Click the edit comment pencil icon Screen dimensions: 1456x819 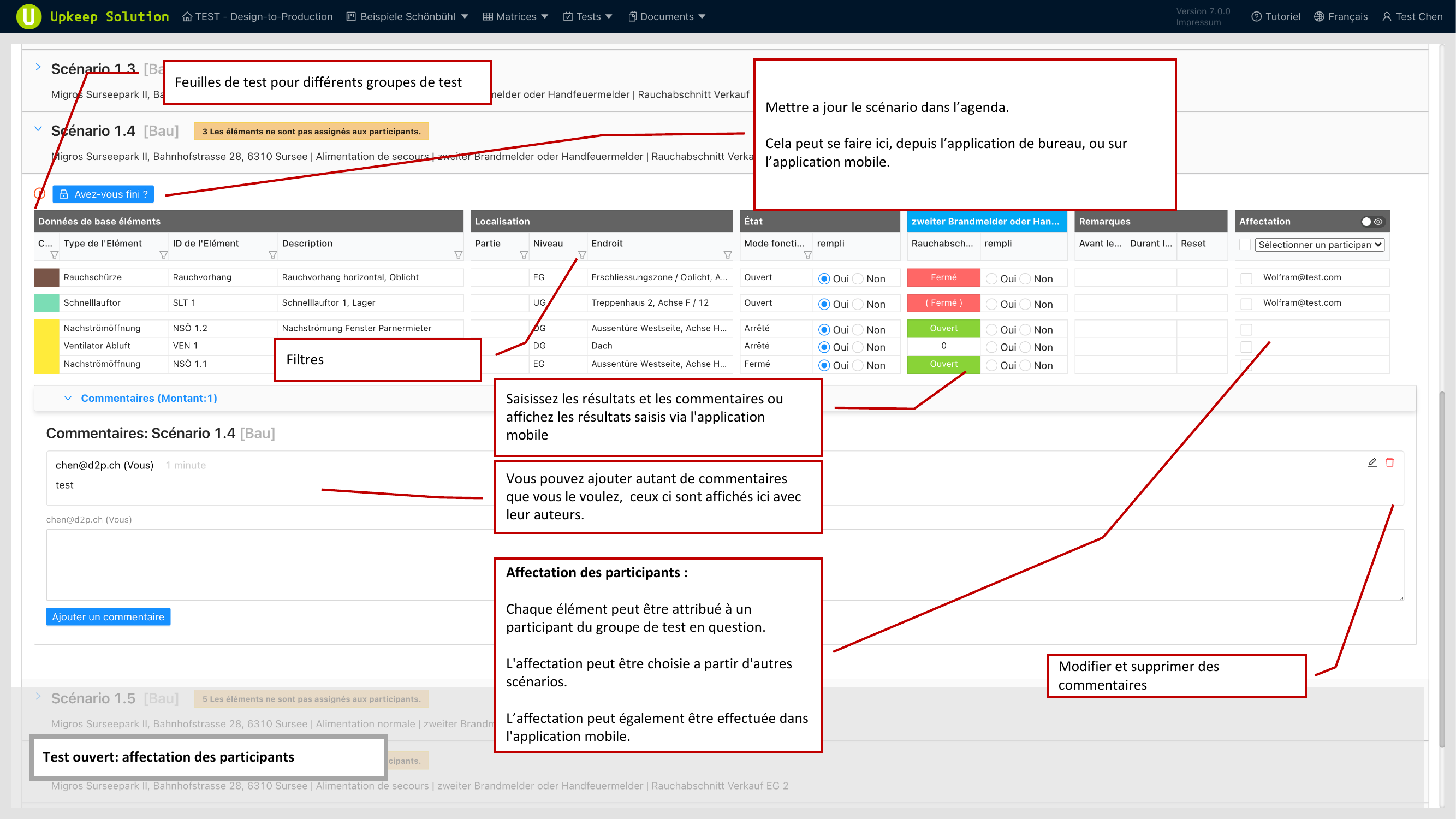coord(1372,462)
